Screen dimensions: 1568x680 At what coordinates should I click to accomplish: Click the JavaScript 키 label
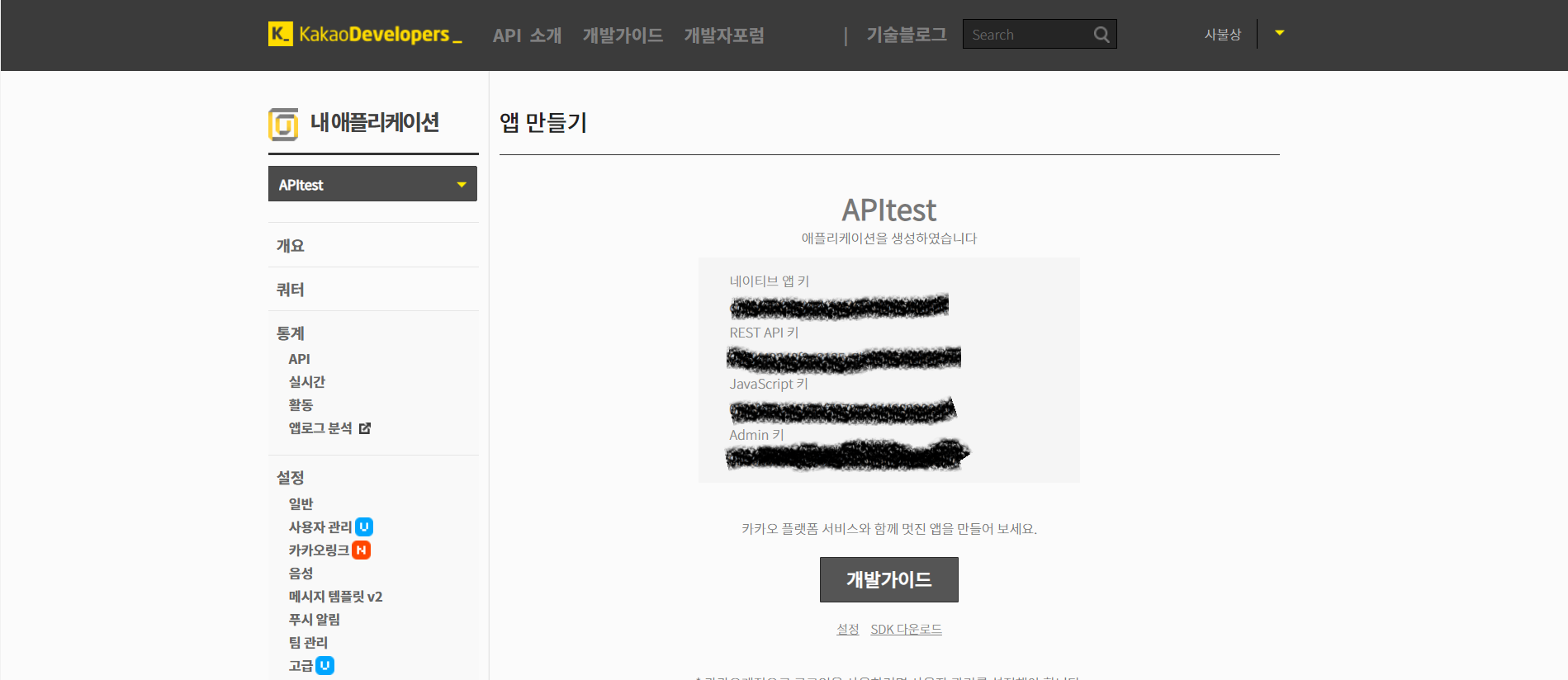point(769,384)
